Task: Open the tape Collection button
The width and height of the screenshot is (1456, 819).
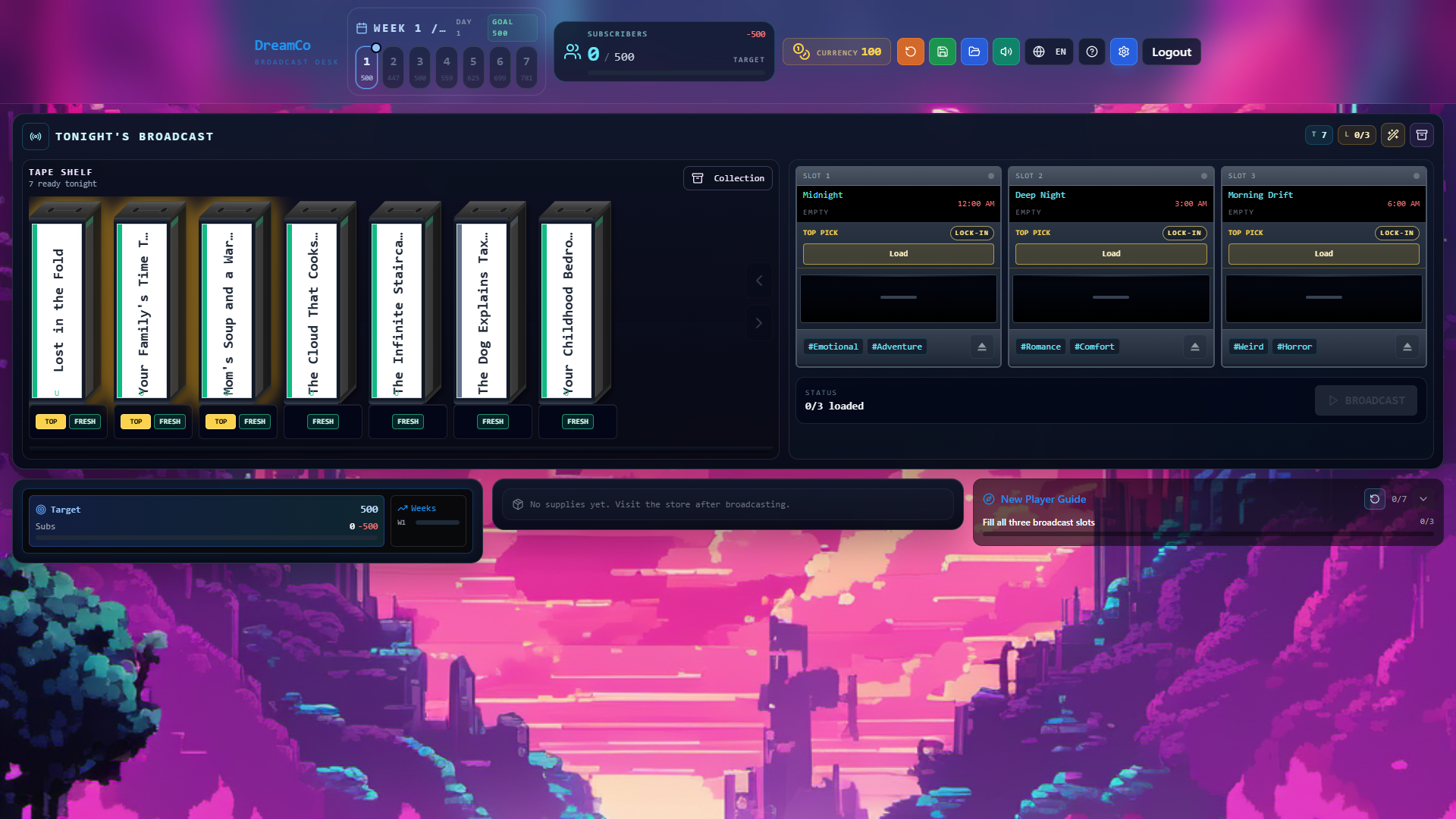Action: [x=727, y=178]
